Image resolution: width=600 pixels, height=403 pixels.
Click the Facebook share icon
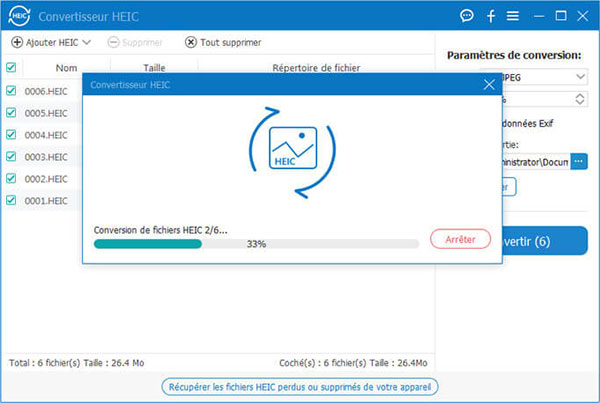click(491, 16)
